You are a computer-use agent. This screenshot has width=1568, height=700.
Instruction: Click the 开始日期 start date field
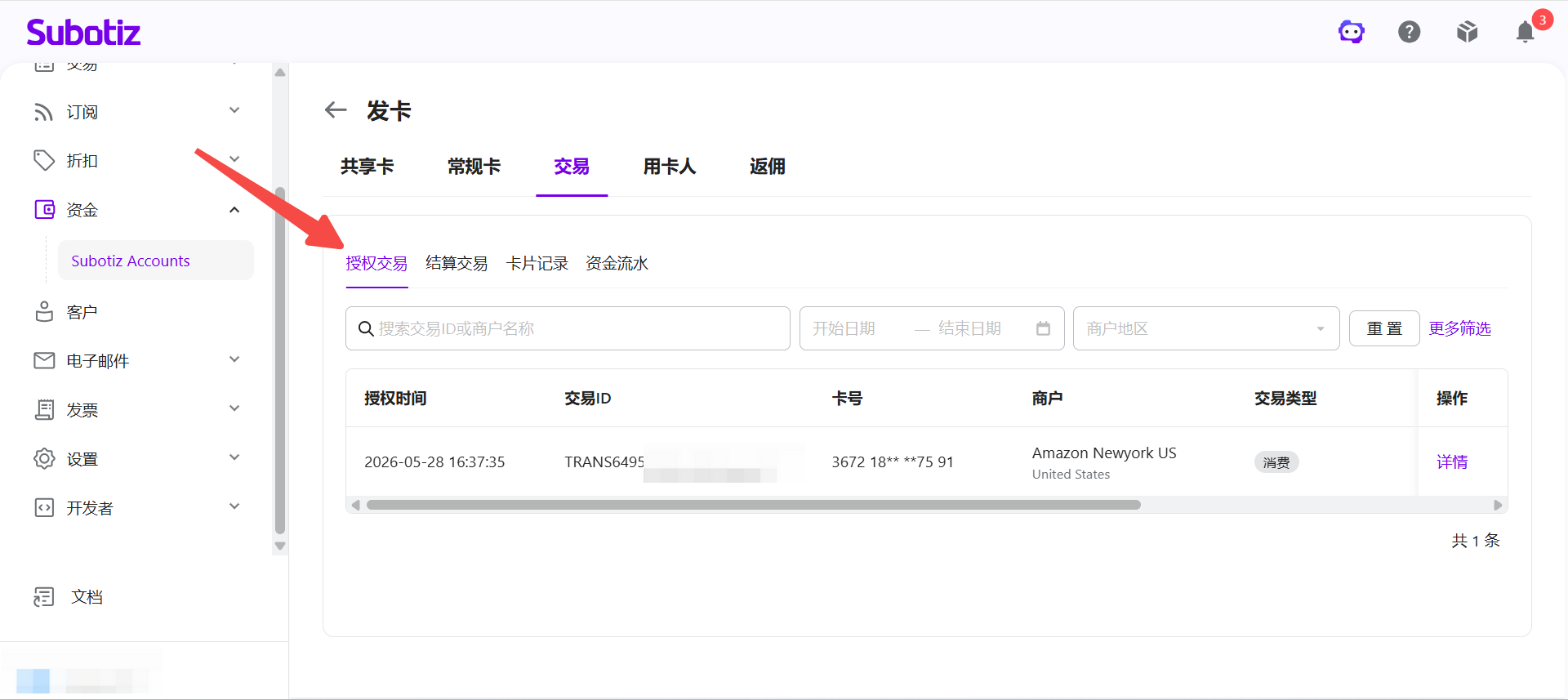tap(844, 328)
